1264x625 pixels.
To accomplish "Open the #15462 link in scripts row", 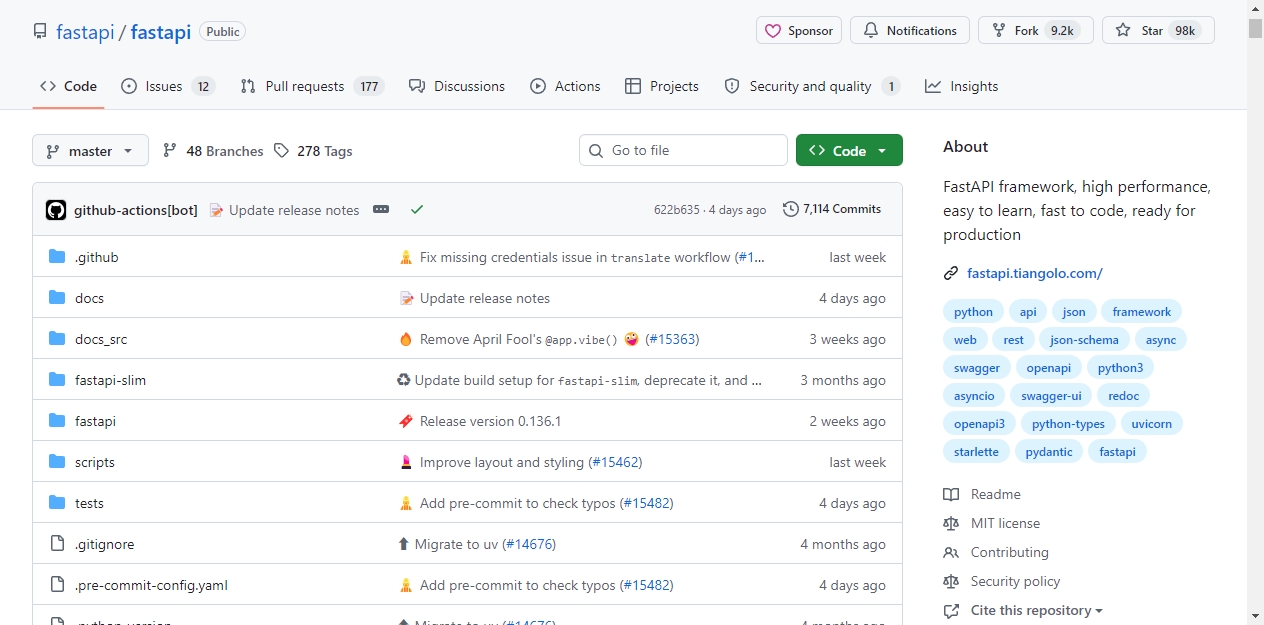I will pyautogui.click(x=615, y=462).
